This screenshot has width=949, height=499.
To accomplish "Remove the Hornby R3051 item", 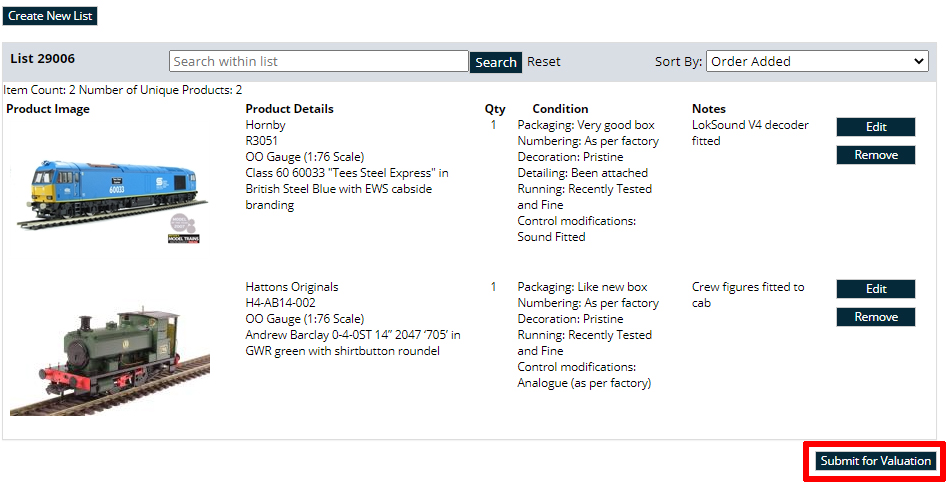I will [x=876, y=155].
